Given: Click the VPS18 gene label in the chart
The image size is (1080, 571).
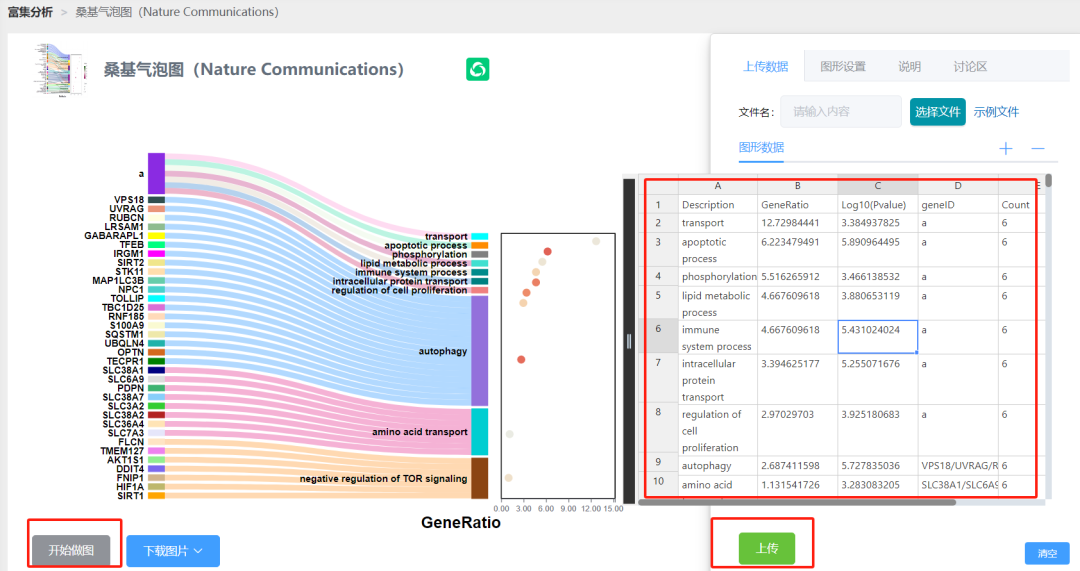Looking at the screenshot, I should [129, 200].
